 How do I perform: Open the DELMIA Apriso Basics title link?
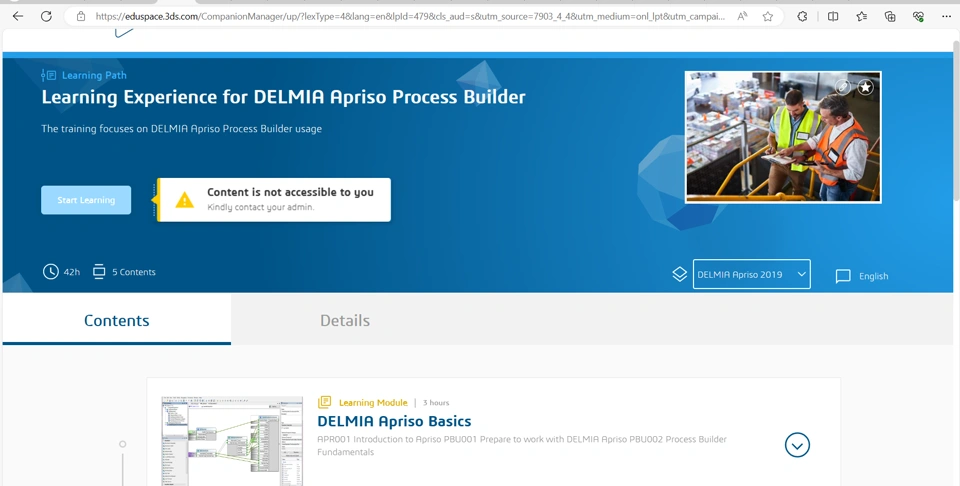pyautogui.click(x=394, y=421)
